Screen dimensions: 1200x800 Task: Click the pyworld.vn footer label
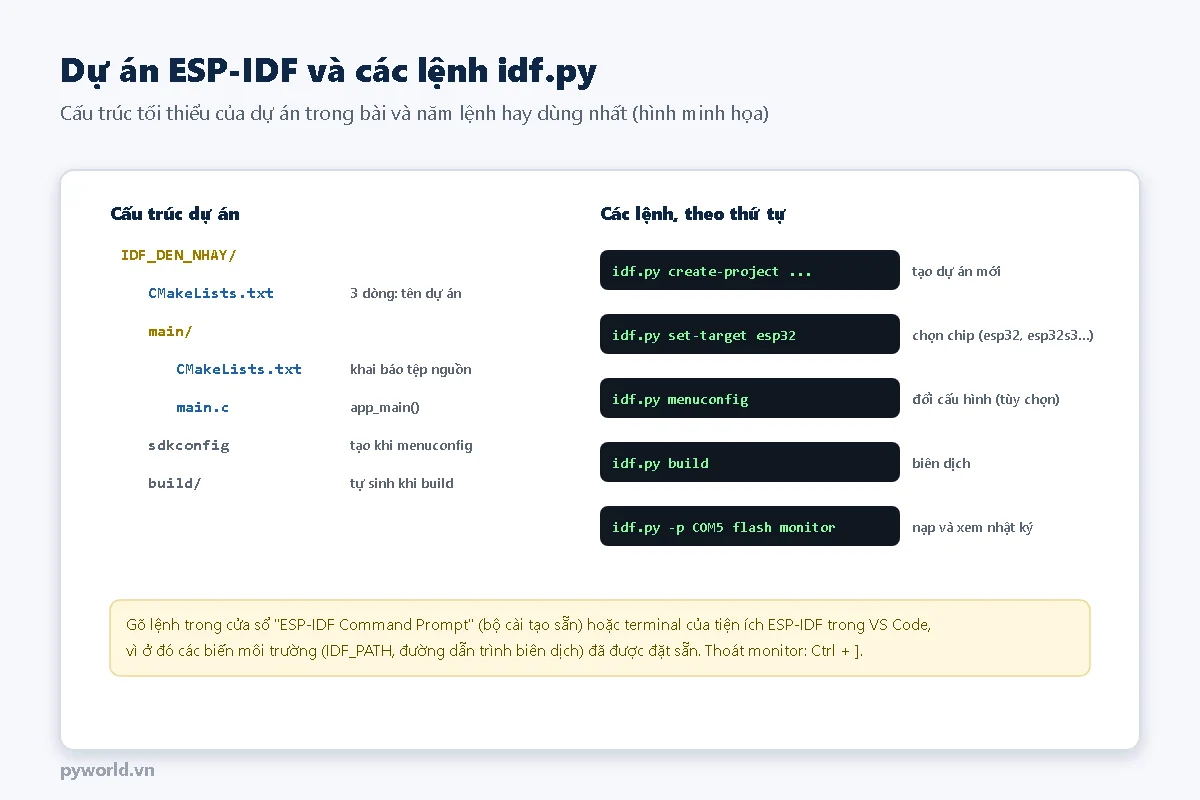(107, 770)
